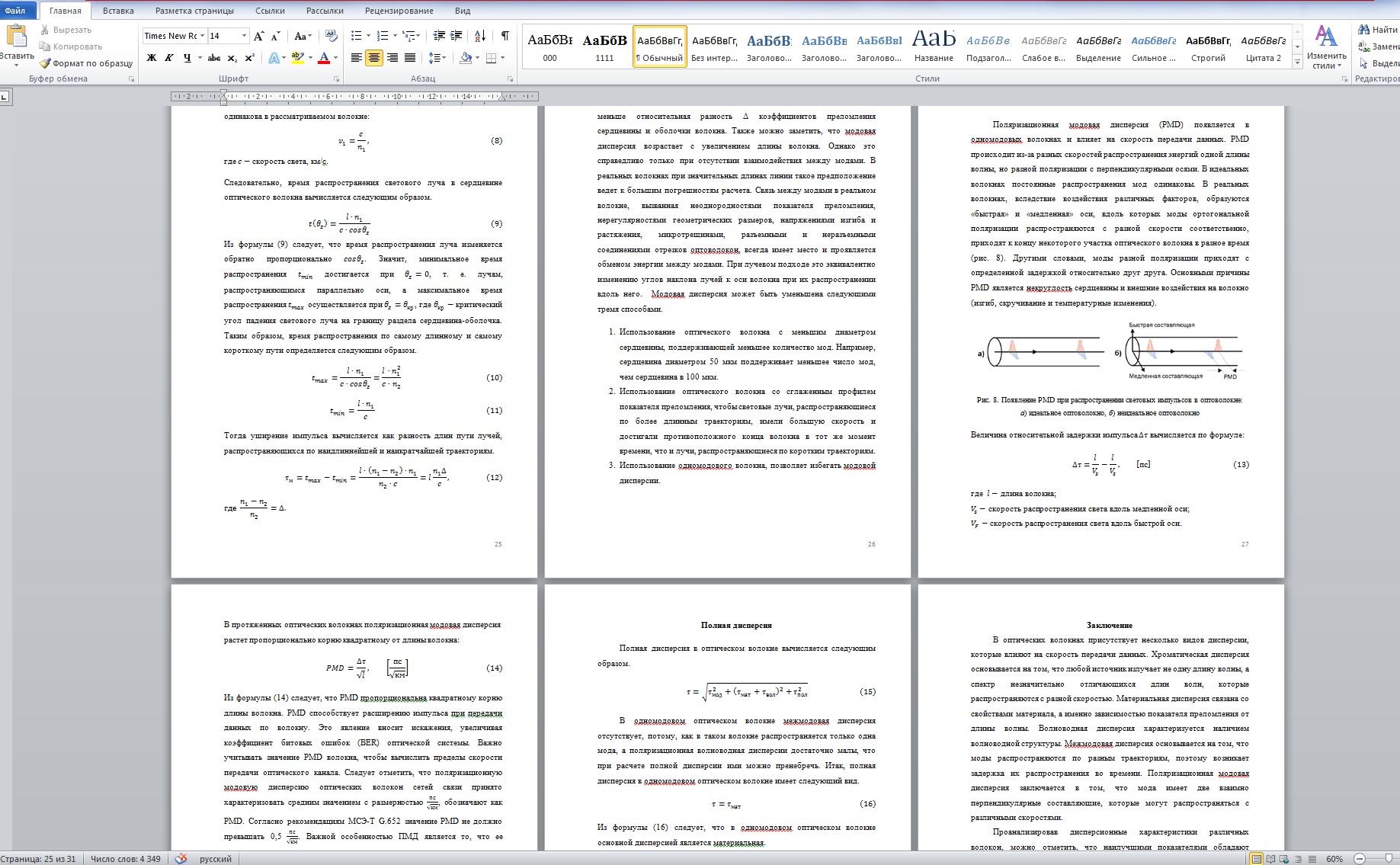Sort text with the A-Я sort icon
Image resolution: width=1400 pixels, height=865 pixels.
(x=479, y=36)
